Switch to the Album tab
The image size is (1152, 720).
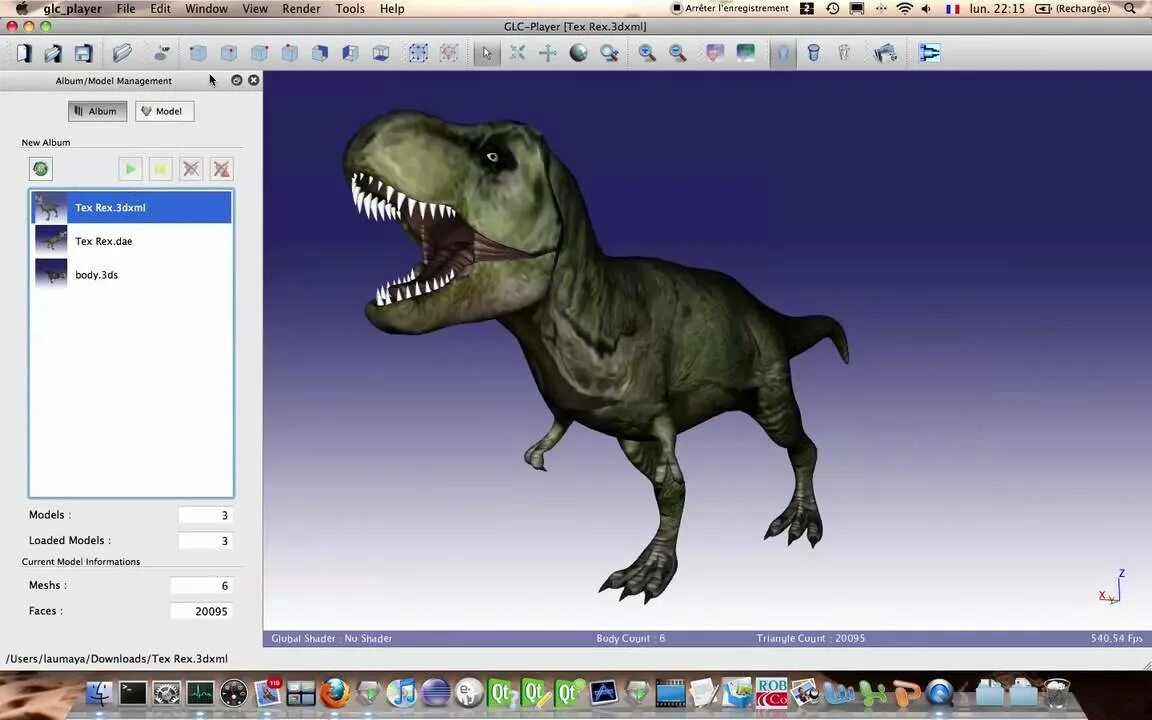pos(97,111)
